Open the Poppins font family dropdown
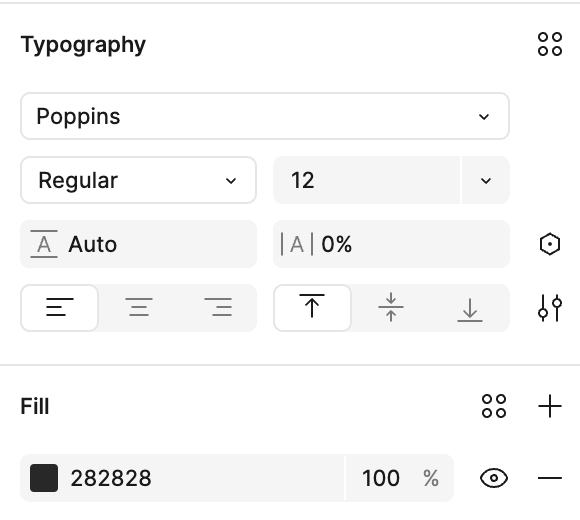Viewport: 580px width, 520px height. click(x=265, y=116)
